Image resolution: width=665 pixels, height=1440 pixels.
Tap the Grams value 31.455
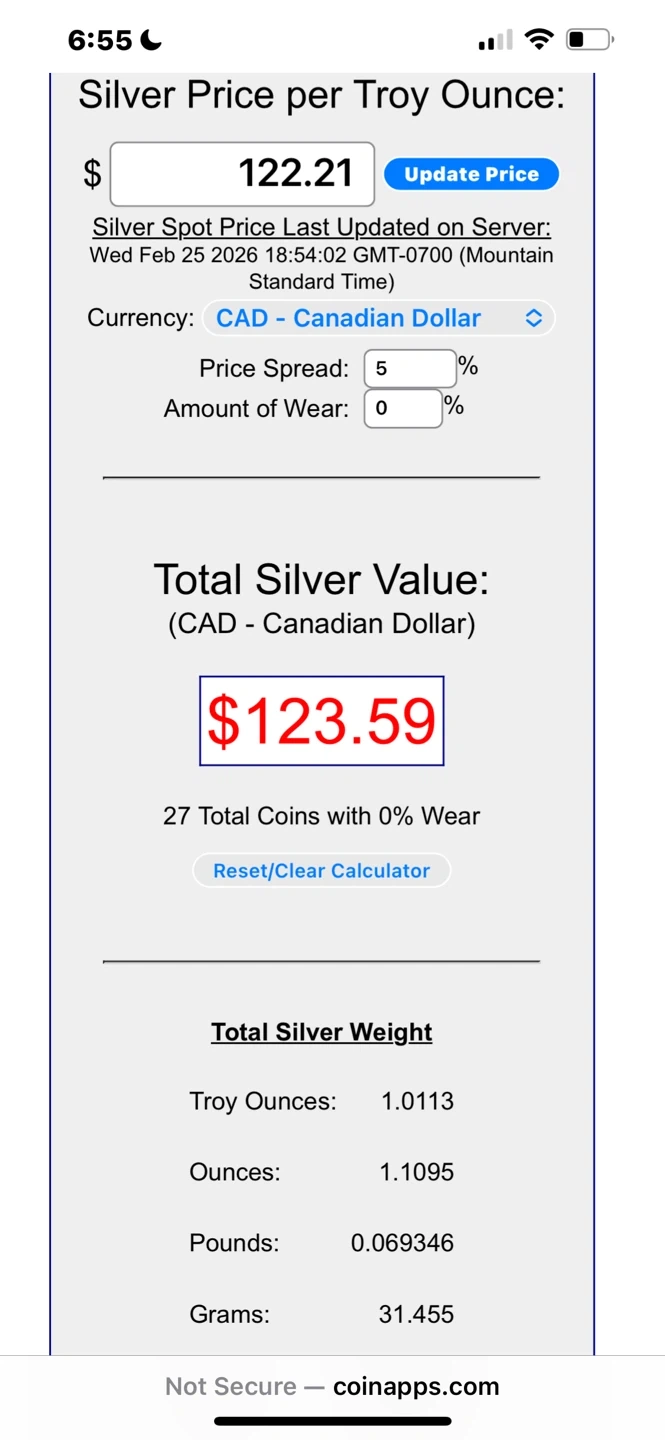point(416,1313)
